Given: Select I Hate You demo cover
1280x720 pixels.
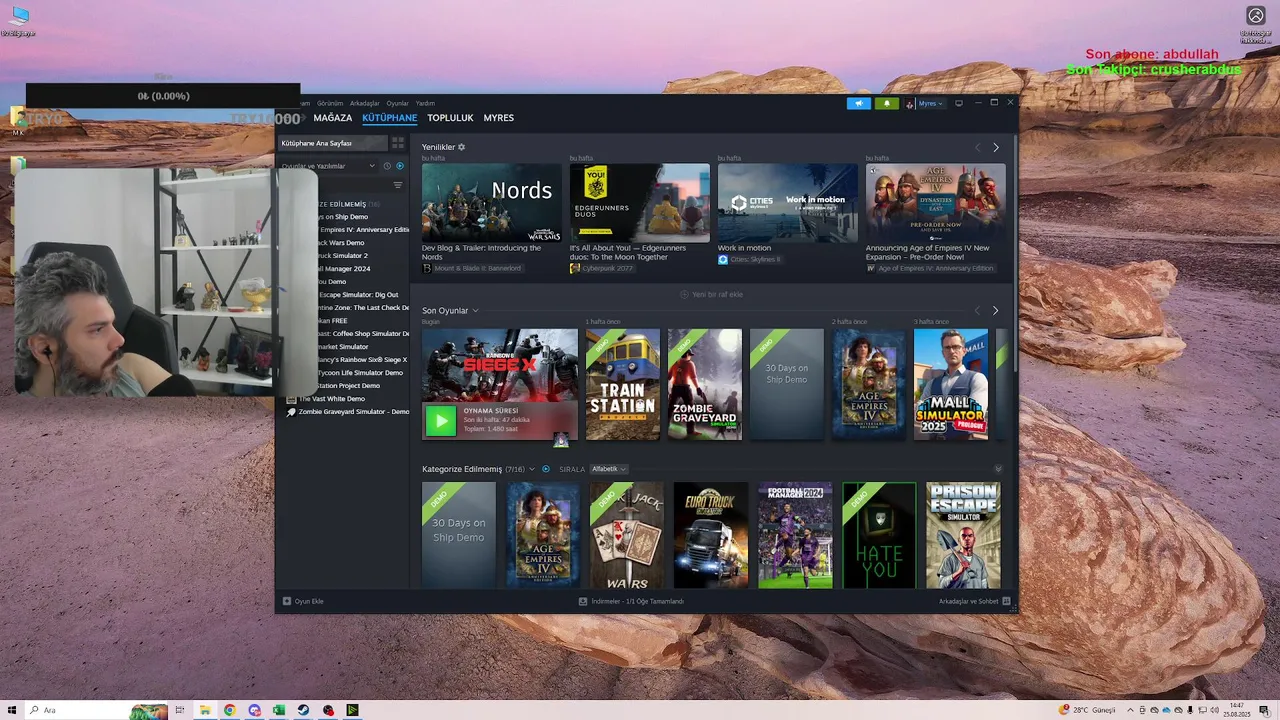Looking at the screenshot, I should tap(879, 535).
